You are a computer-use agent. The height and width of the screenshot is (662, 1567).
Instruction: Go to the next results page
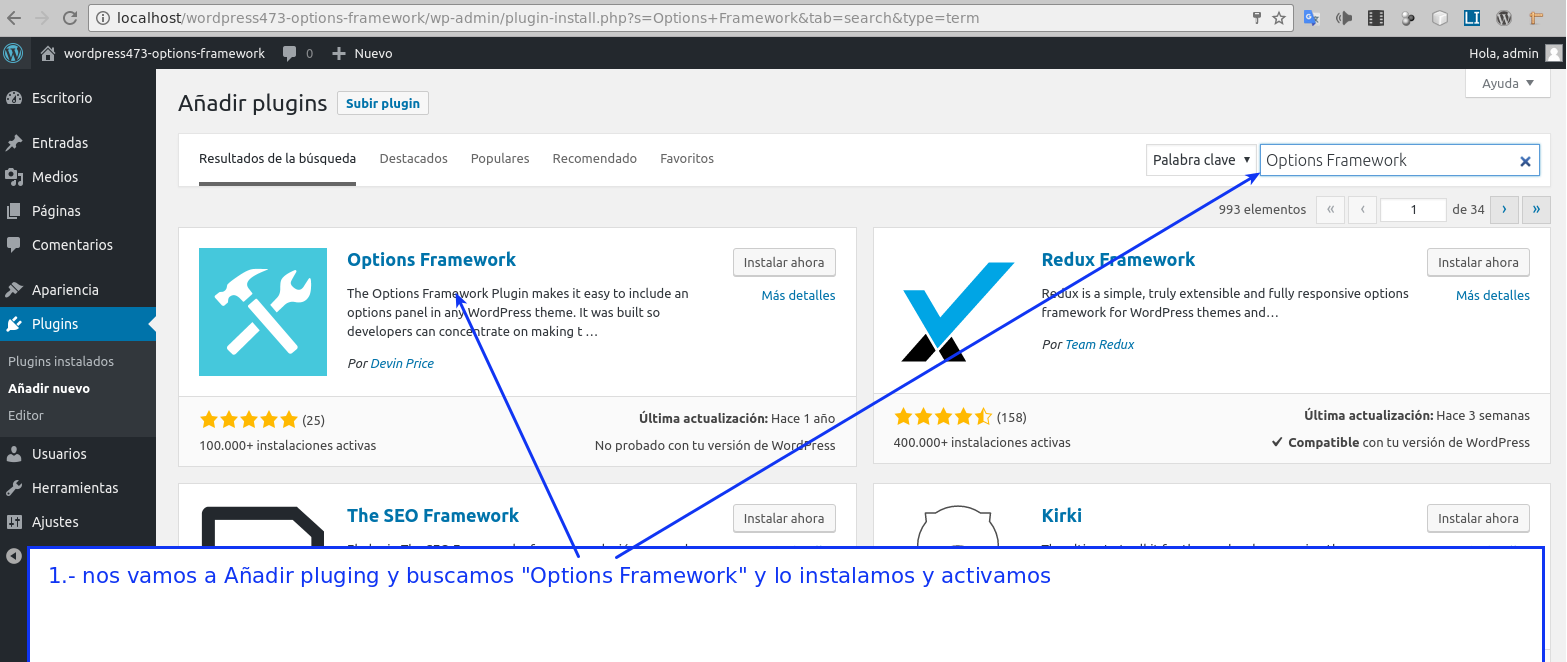[x=1504, y=210]
